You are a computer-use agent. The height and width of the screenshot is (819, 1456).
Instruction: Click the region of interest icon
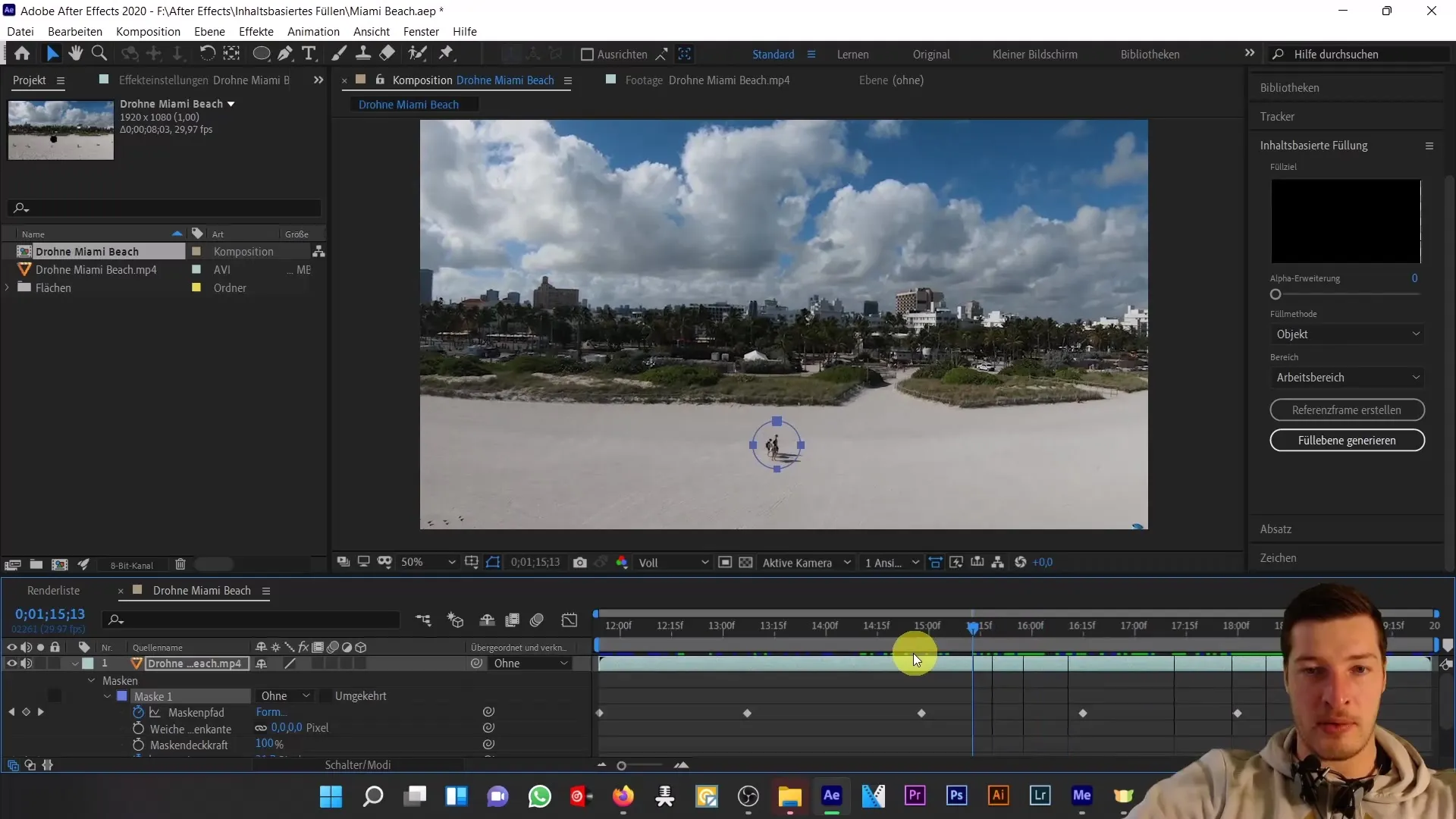pyautogui.click(x=725, y=563)
